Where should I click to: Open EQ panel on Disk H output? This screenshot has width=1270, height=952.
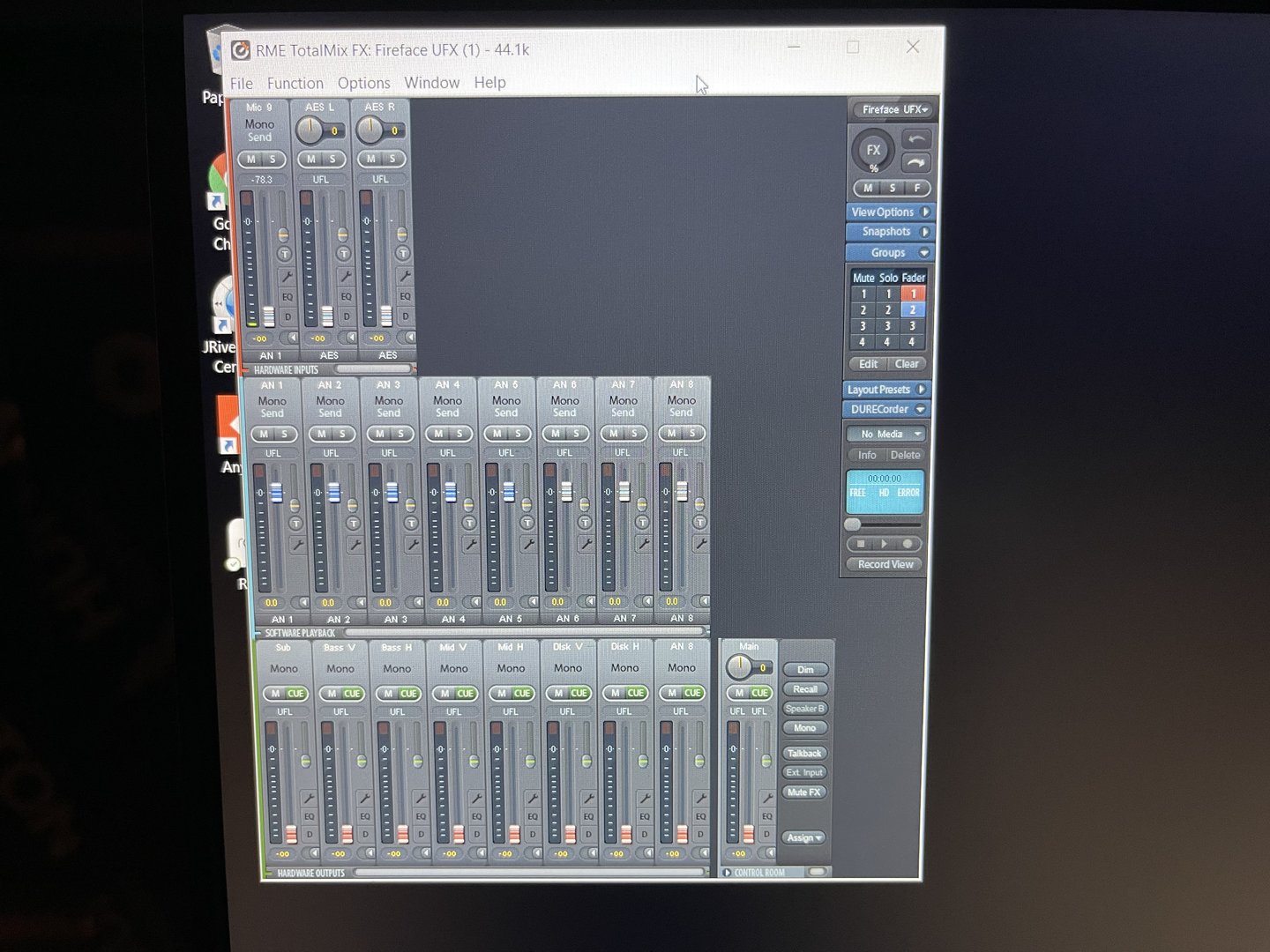click(645, 816)
